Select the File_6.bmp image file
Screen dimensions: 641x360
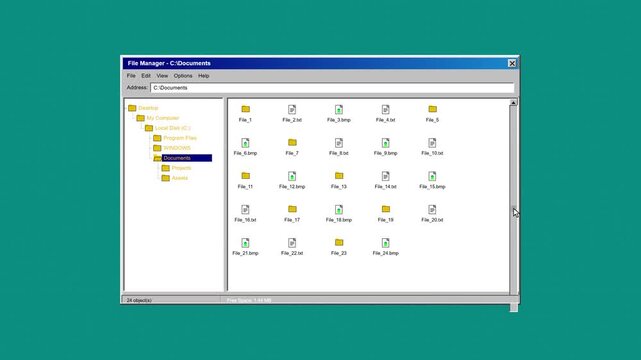tap(245, 143)
